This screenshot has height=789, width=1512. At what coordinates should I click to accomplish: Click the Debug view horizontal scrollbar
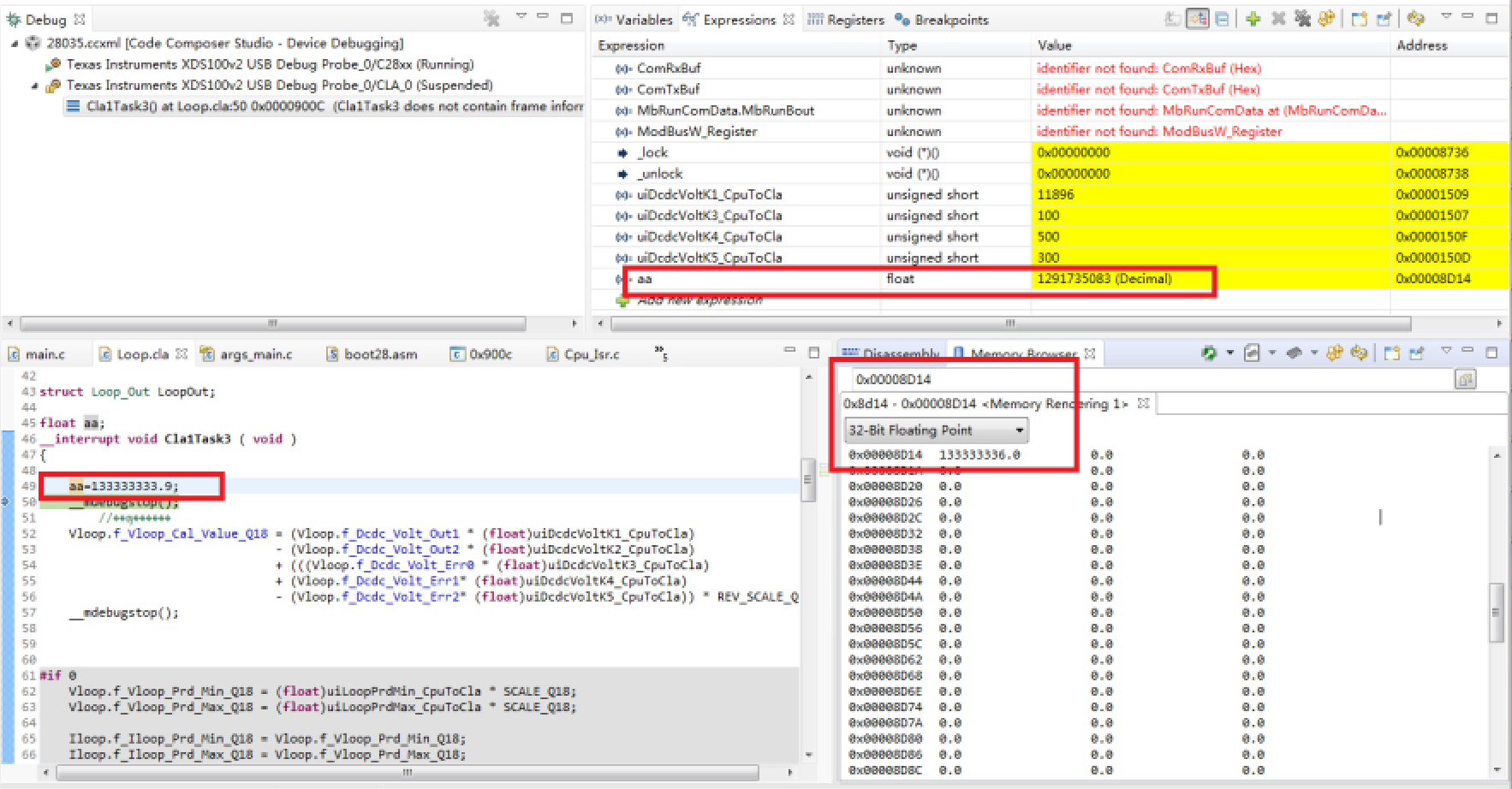[273, 323]
